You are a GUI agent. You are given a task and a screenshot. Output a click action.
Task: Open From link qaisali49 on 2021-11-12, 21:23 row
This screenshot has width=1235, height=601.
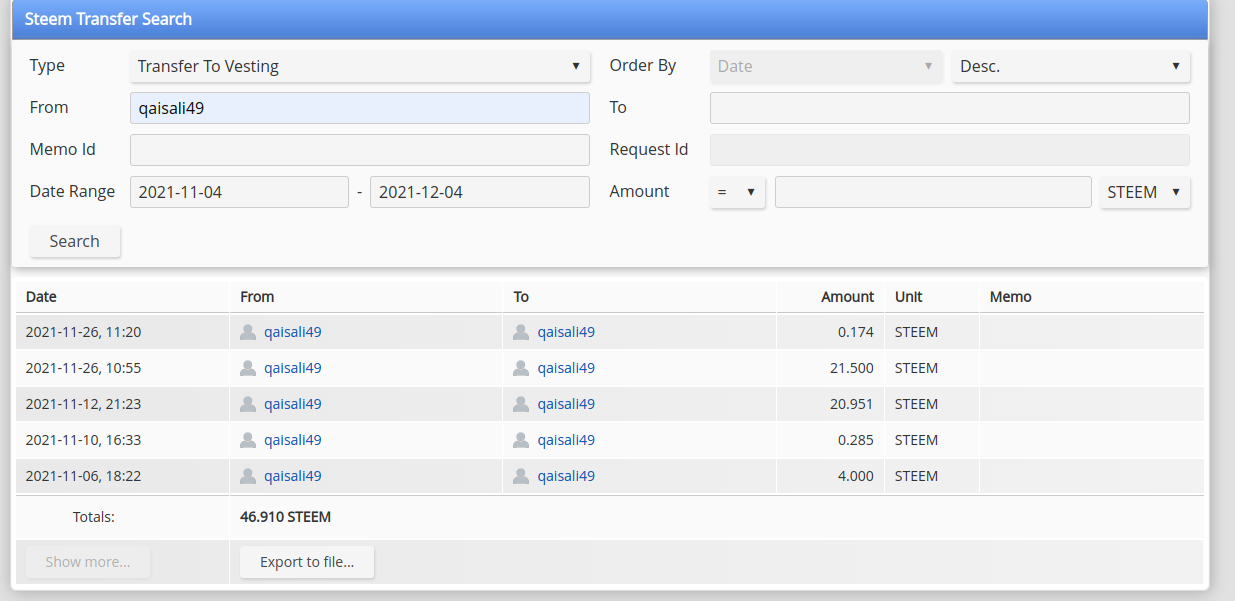293,404
